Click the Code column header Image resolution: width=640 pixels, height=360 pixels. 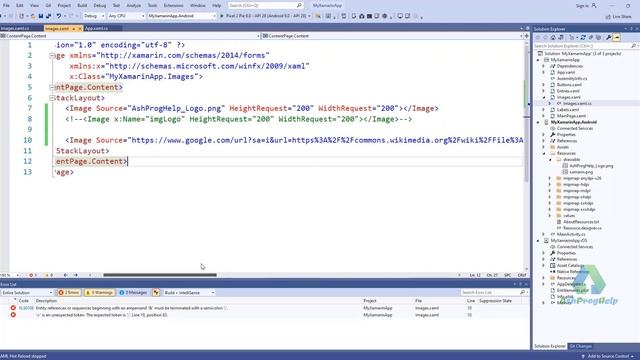tap(24, 301)
